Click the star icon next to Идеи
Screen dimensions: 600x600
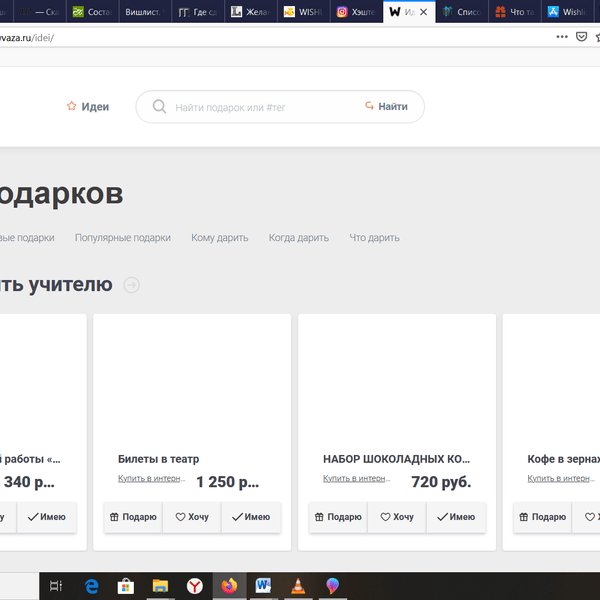click(x=71, y=106)
